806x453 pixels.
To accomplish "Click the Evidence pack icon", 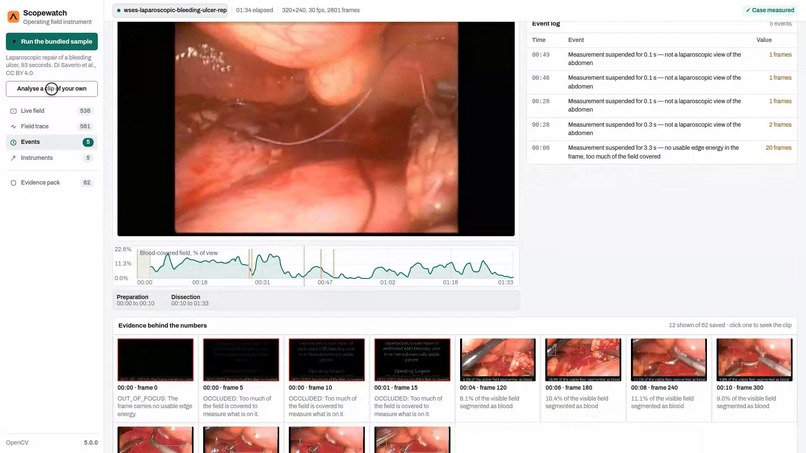I will tap(13, 183).
